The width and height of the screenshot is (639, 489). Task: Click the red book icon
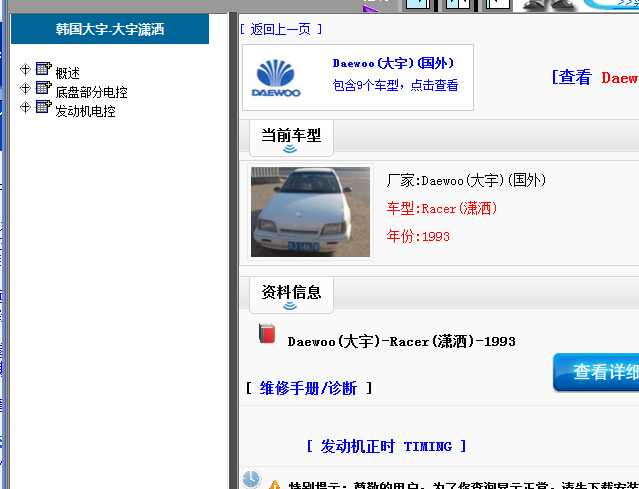(x=267, y=334)
